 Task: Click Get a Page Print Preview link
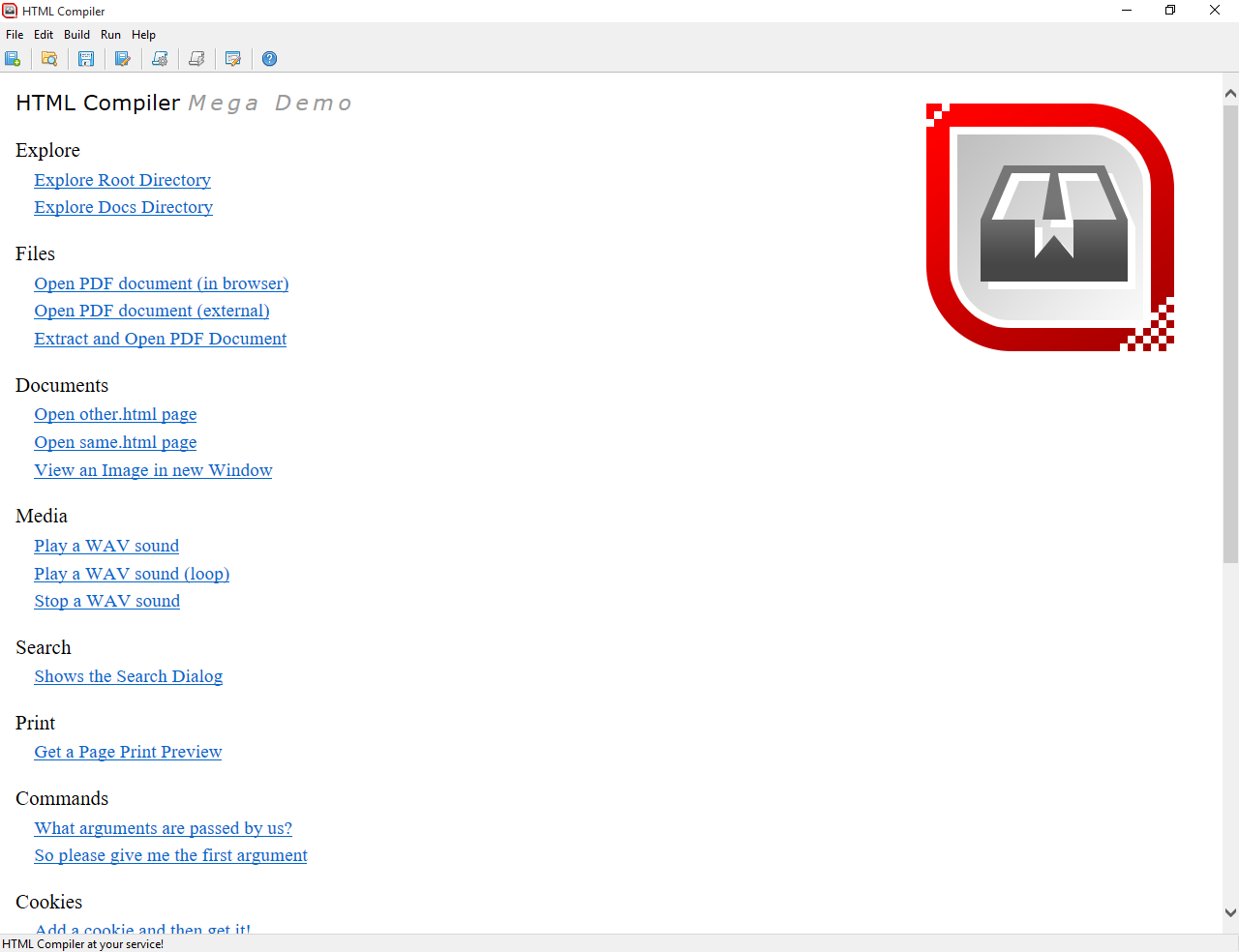coord(128,752)
